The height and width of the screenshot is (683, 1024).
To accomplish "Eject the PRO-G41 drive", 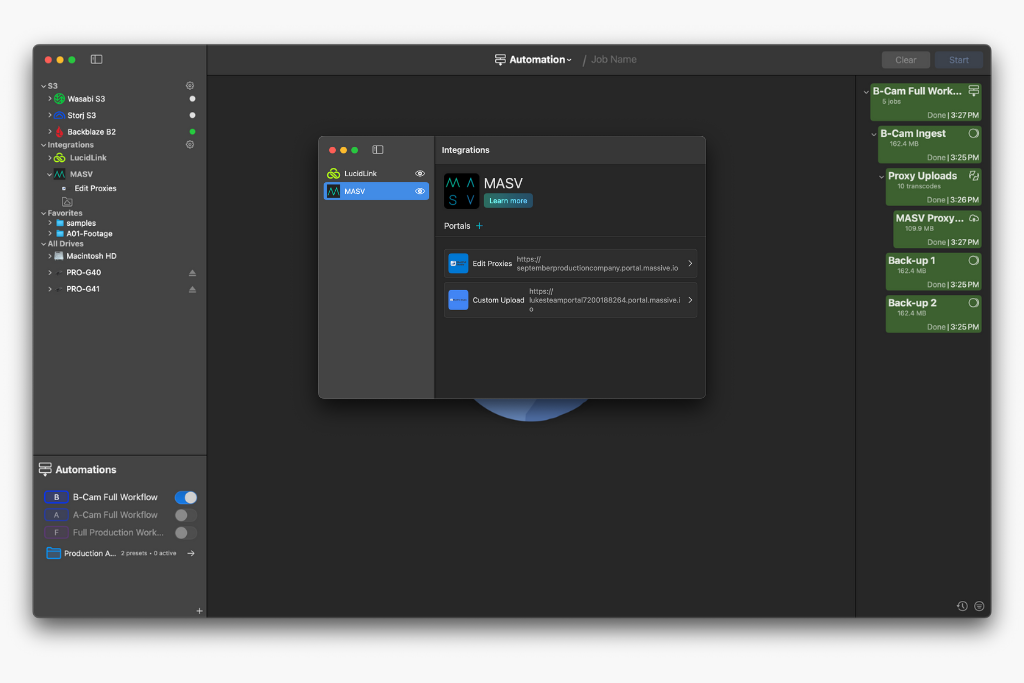I will click(193, 289).
